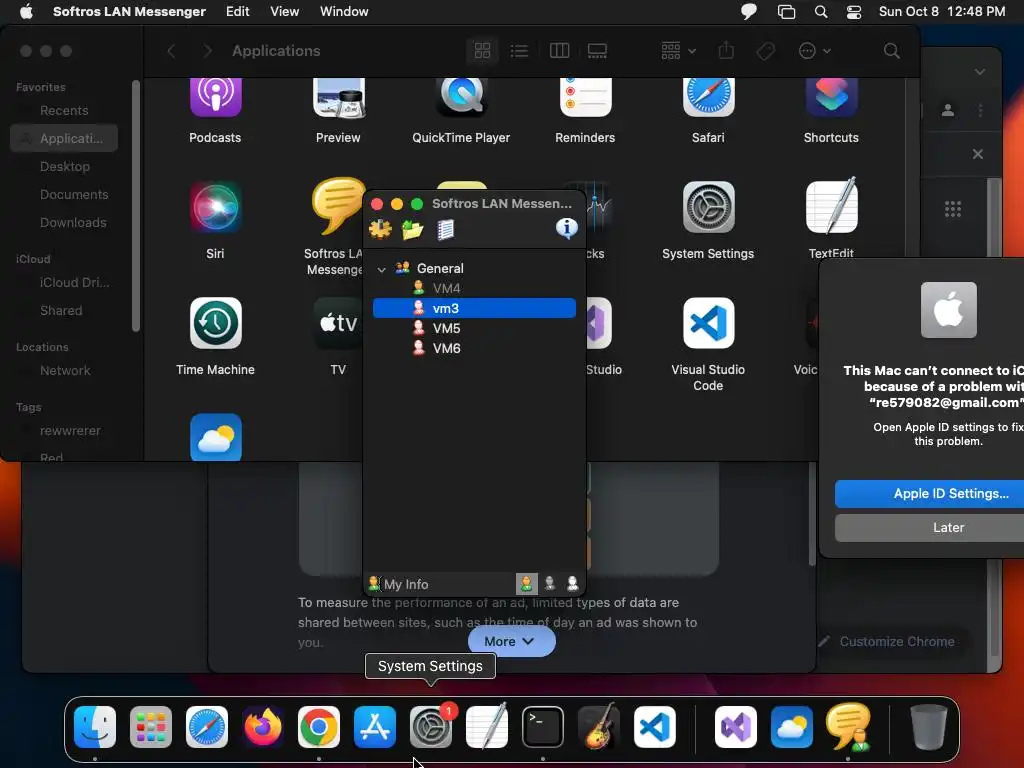Switch Finder to icon view
The width and height of the screenshot is (1024, 768).
(482, 51)
